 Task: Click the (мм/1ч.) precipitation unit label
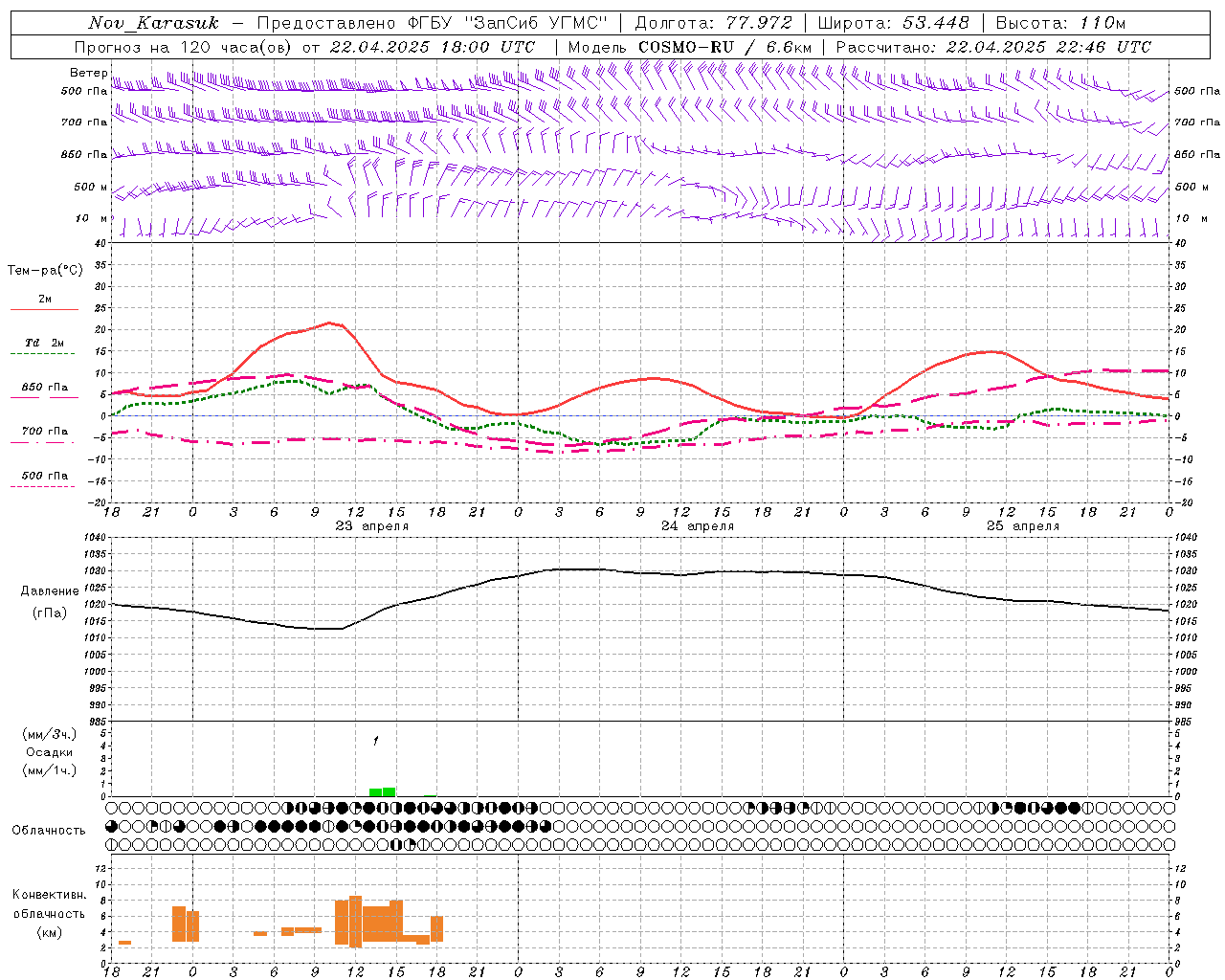click(49, 770)
